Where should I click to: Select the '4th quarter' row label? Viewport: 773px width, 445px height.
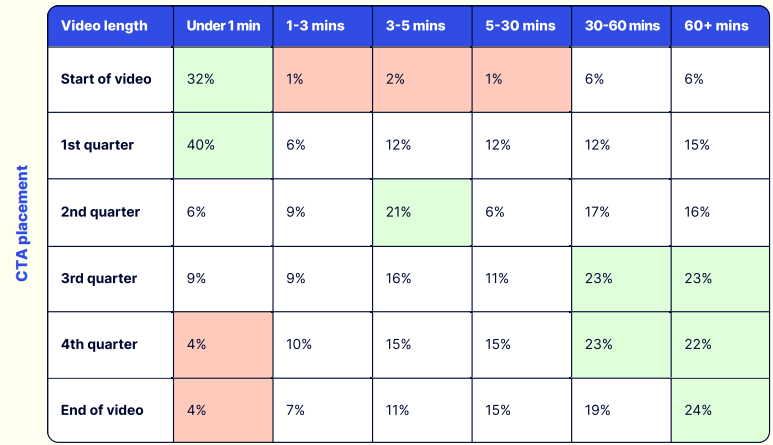pyautogui.click(x=100, y=344)
